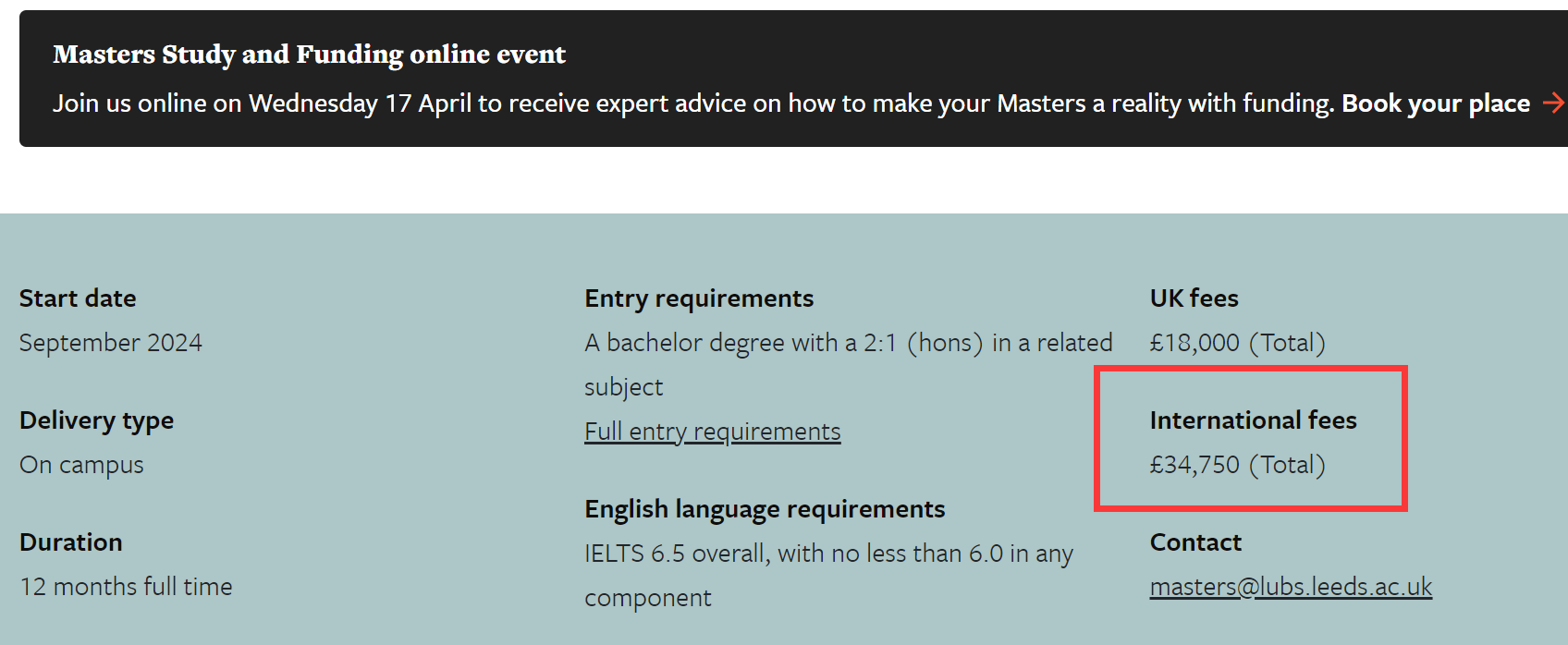
Task: Click the International fees heading
Action: 1254,420
